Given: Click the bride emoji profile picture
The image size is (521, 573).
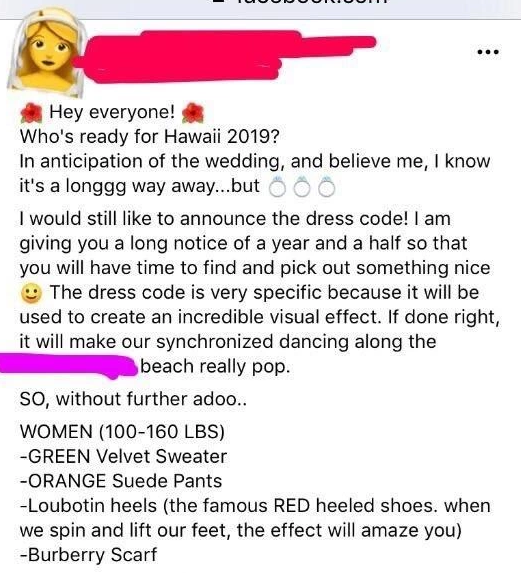Looking at the screenshot, I should (x=46, y=53).
